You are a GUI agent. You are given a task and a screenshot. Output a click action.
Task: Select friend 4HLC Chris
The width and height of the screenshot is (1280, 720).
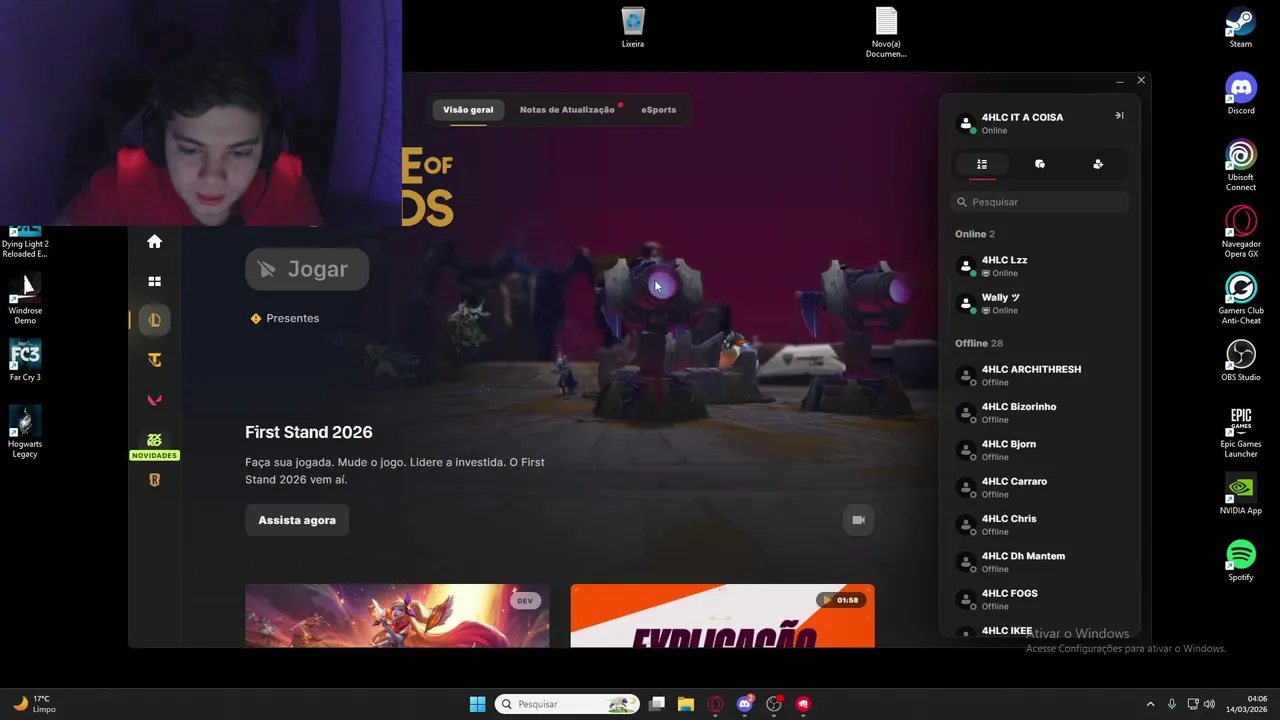click(x=1040, y=525)
